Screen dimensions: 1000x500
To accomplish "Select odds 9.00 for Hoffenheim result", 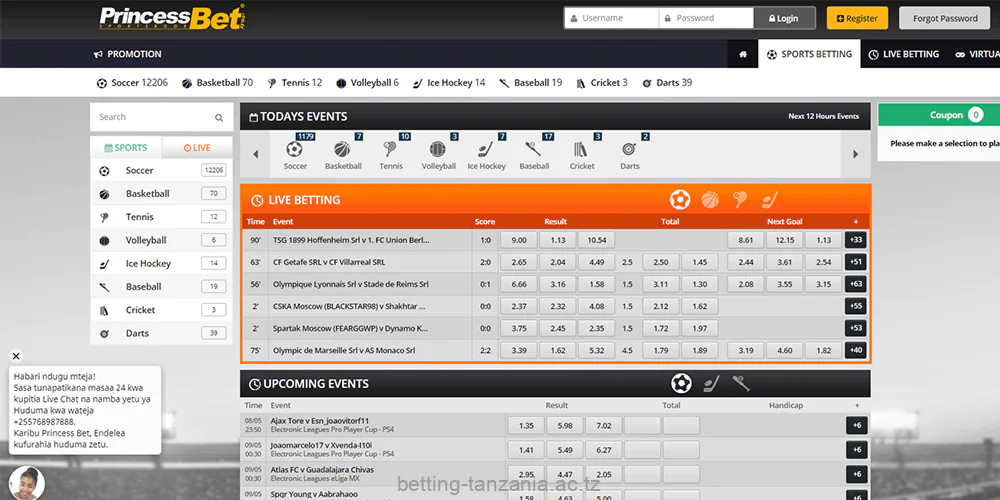I will point(518,240).
